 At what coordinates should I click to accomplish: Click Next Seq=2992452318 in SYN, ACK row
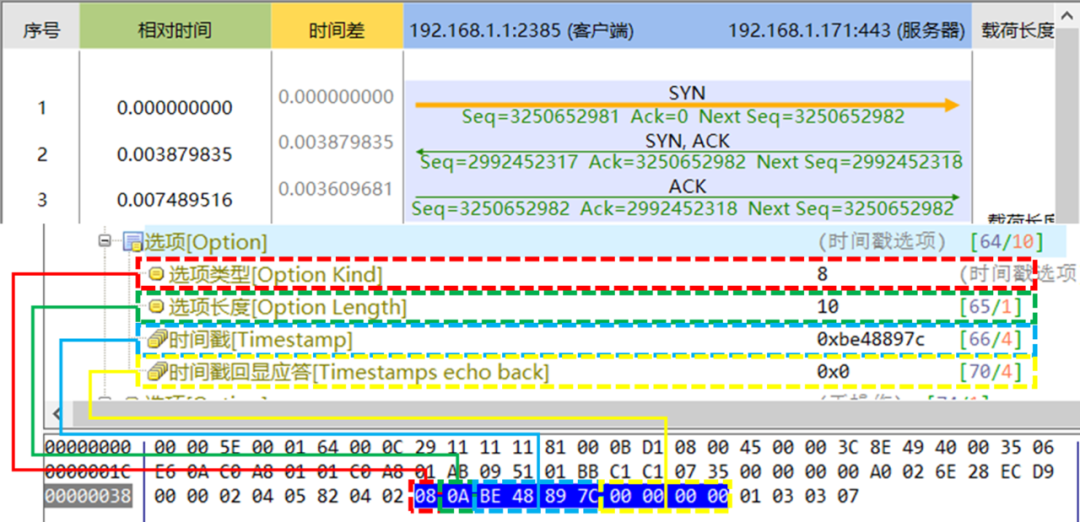point(859,163)
